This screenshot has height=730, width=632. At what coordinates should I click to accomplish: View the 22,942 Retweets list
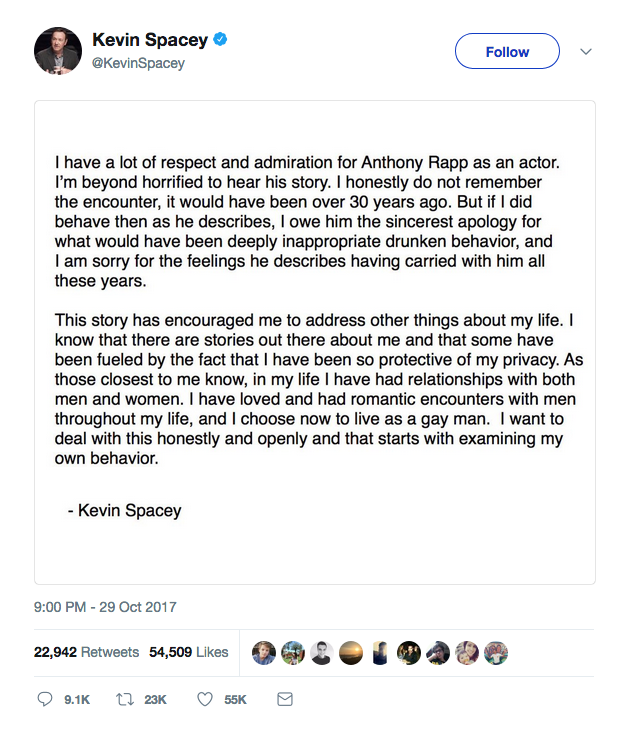click(86, 652)
